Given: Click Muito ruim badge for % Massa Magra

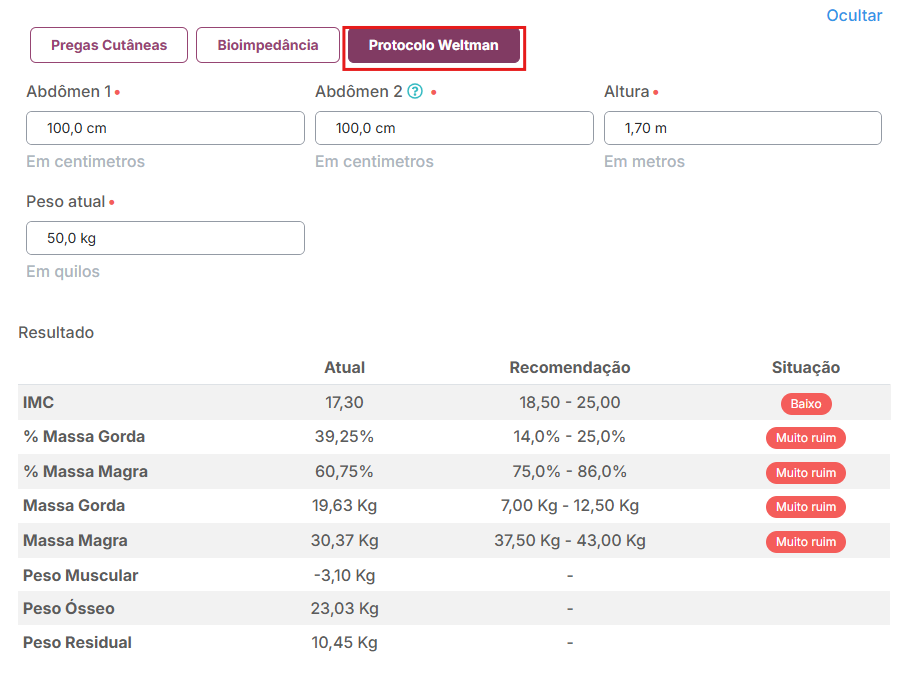Looking at the screenshot, I should 806,473.
